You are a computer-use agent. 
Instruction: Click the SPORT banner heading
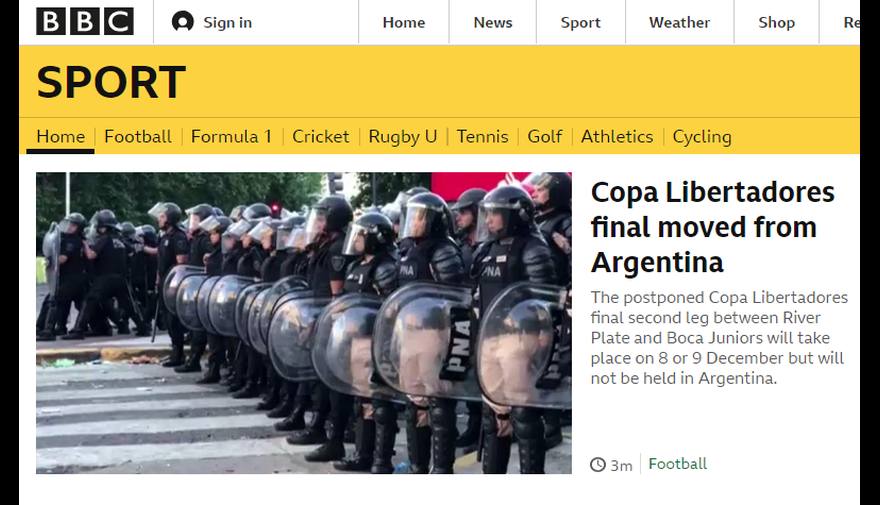tap(111, 82)
